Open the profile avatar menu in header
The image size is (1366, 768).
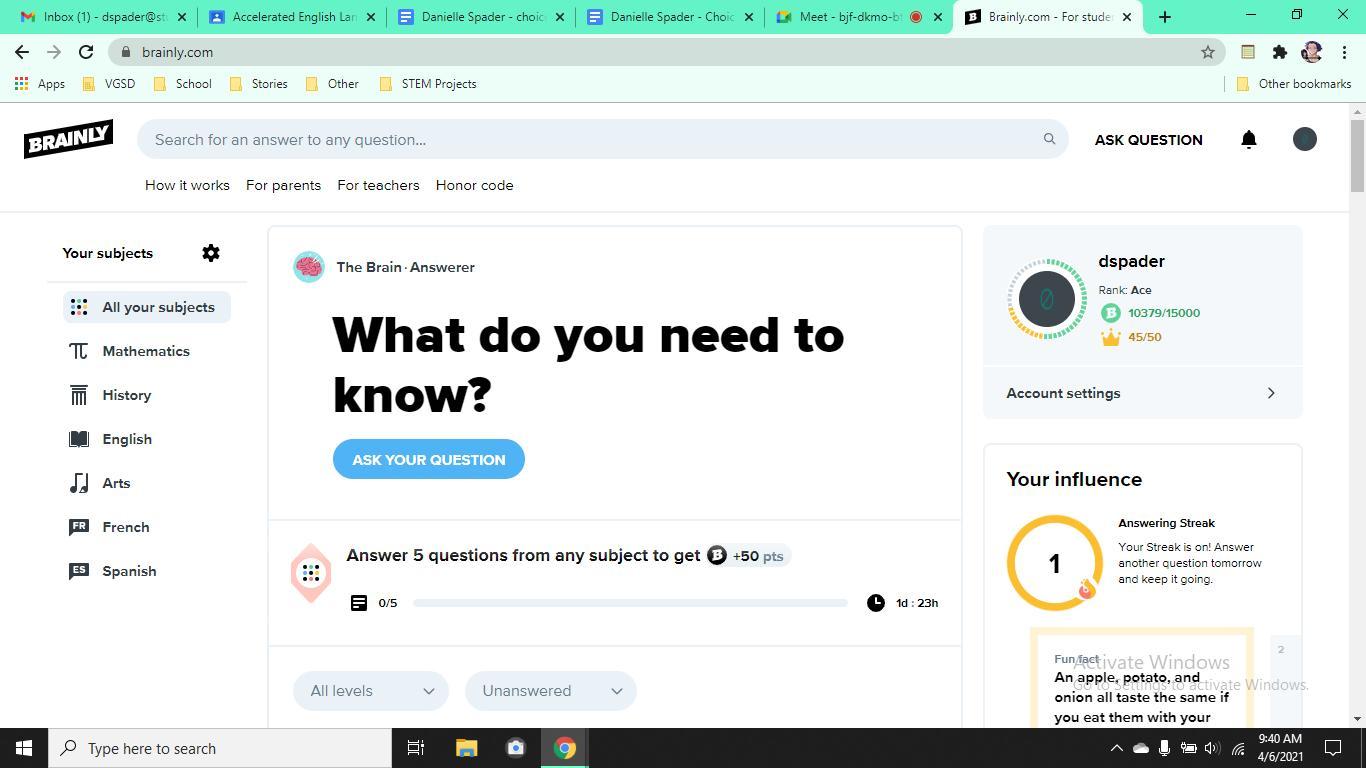pos(1304,139)
